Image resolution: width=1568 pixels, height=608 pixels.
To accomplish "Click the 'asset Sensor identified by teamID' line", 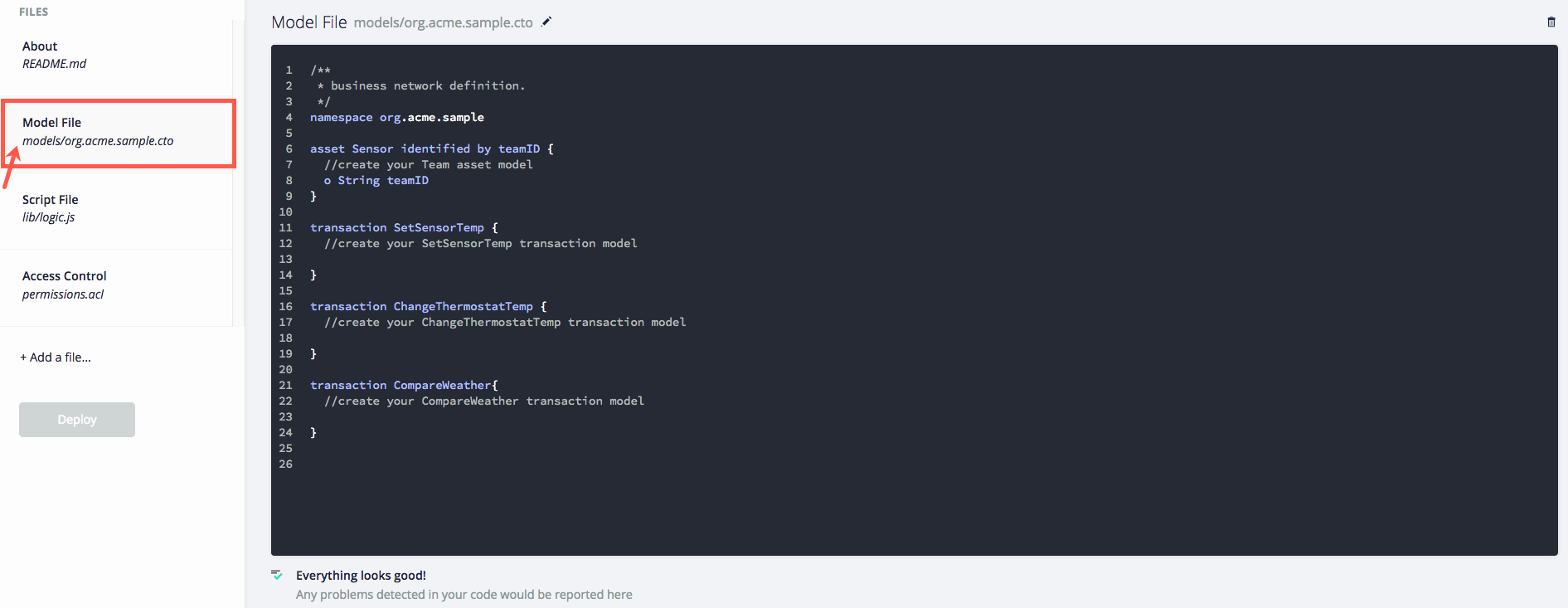I will point(432,149).
